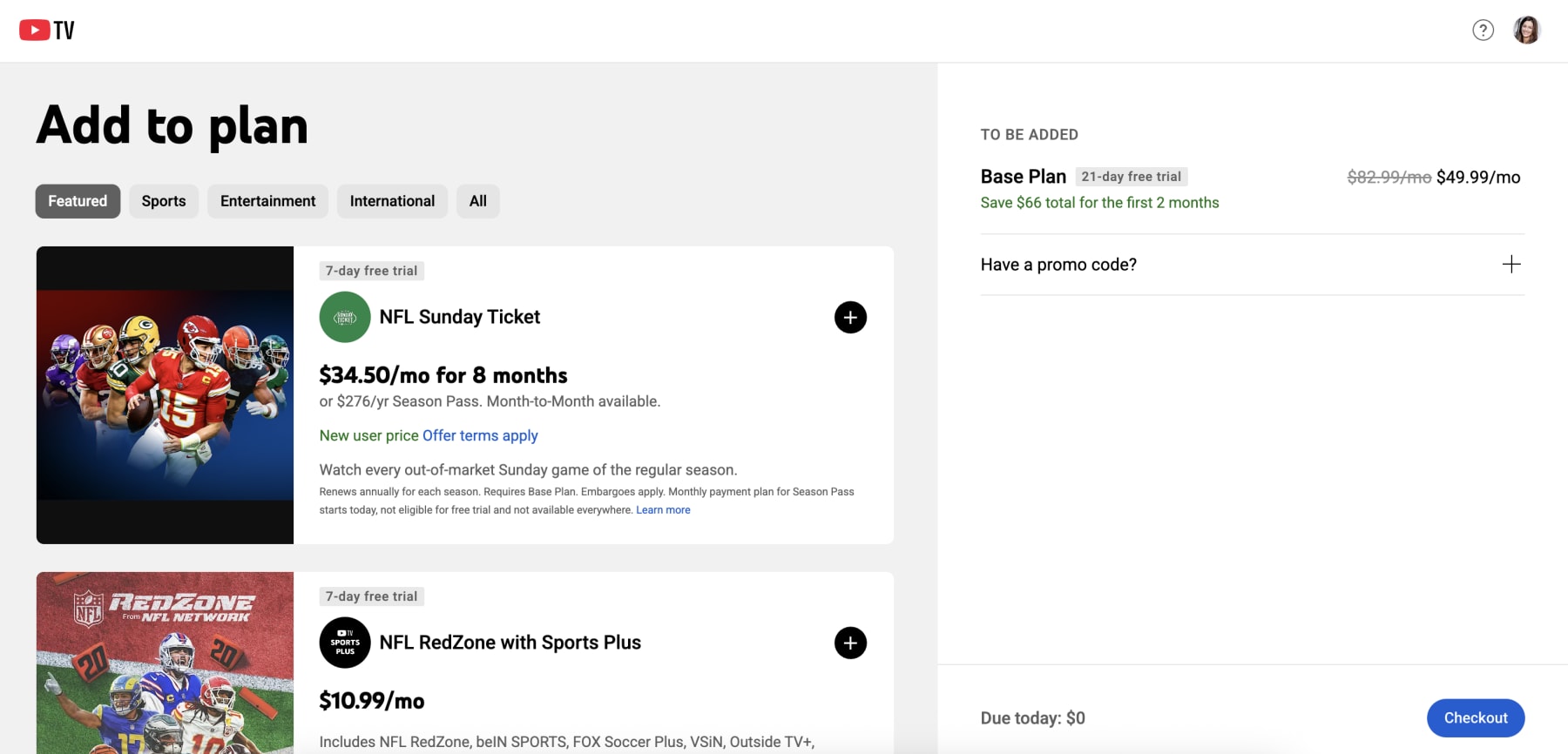Click the NFL RedZone promotional thumbnail

[165, 663]
